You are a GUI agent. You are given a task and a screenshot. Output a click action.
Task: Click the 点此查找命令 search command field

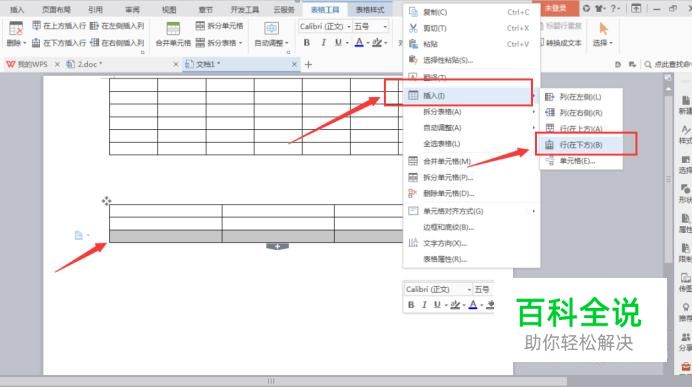click(668, 64)
